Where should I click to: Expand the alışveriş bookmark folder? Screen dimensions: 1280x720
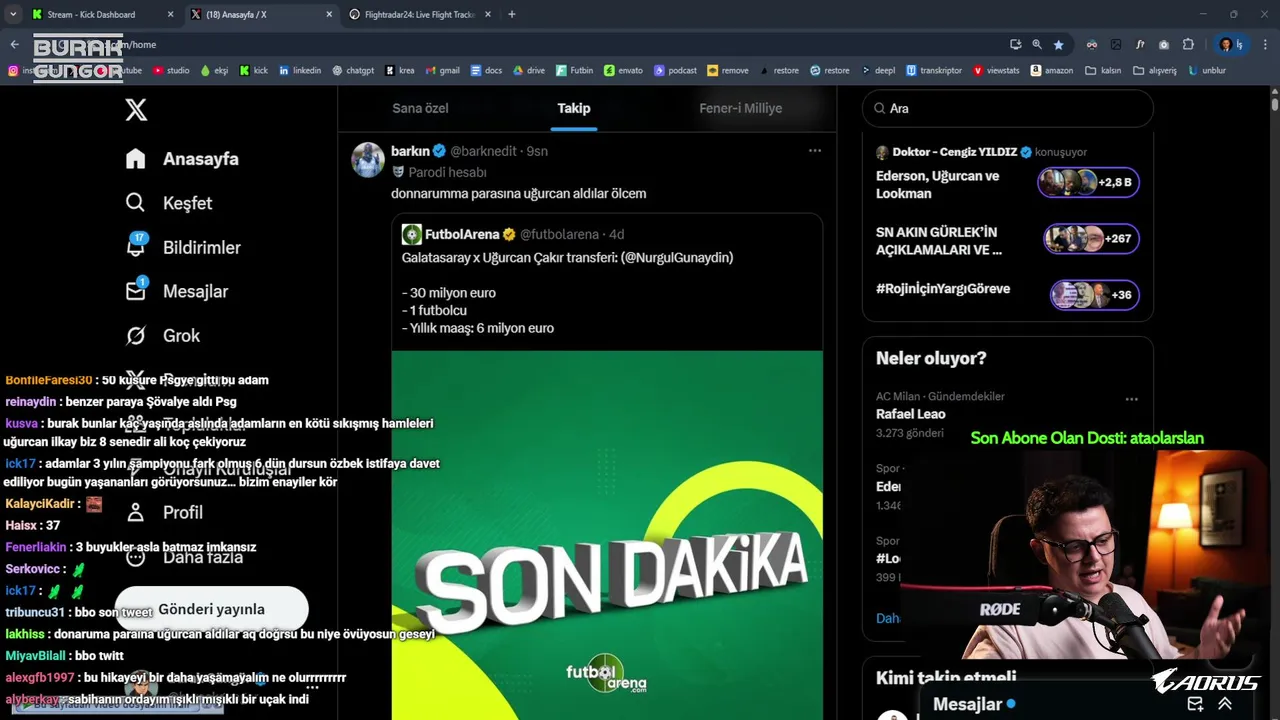pos(1155,71)
